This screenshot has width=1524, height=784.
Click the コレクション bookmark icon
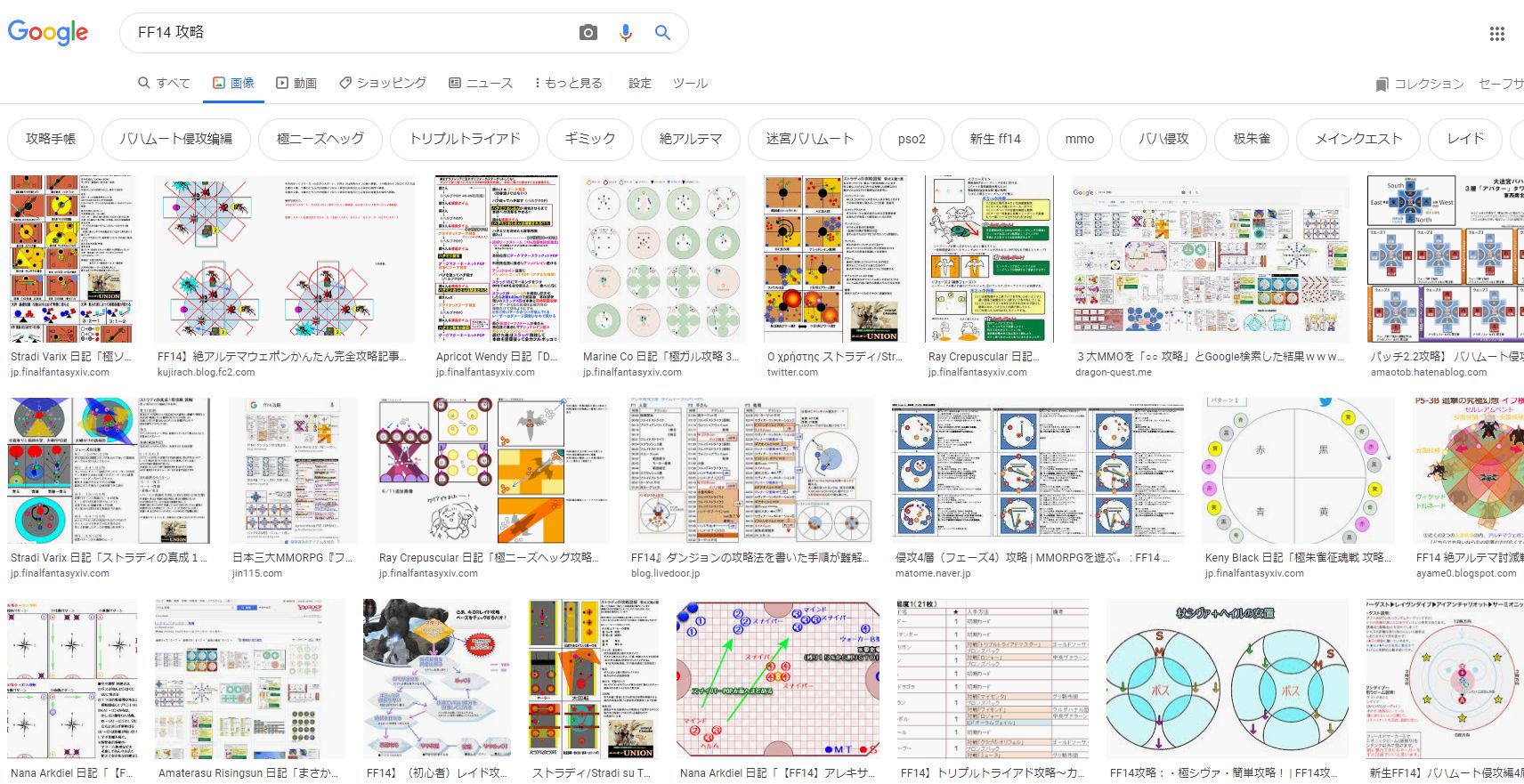point(1382,84)
